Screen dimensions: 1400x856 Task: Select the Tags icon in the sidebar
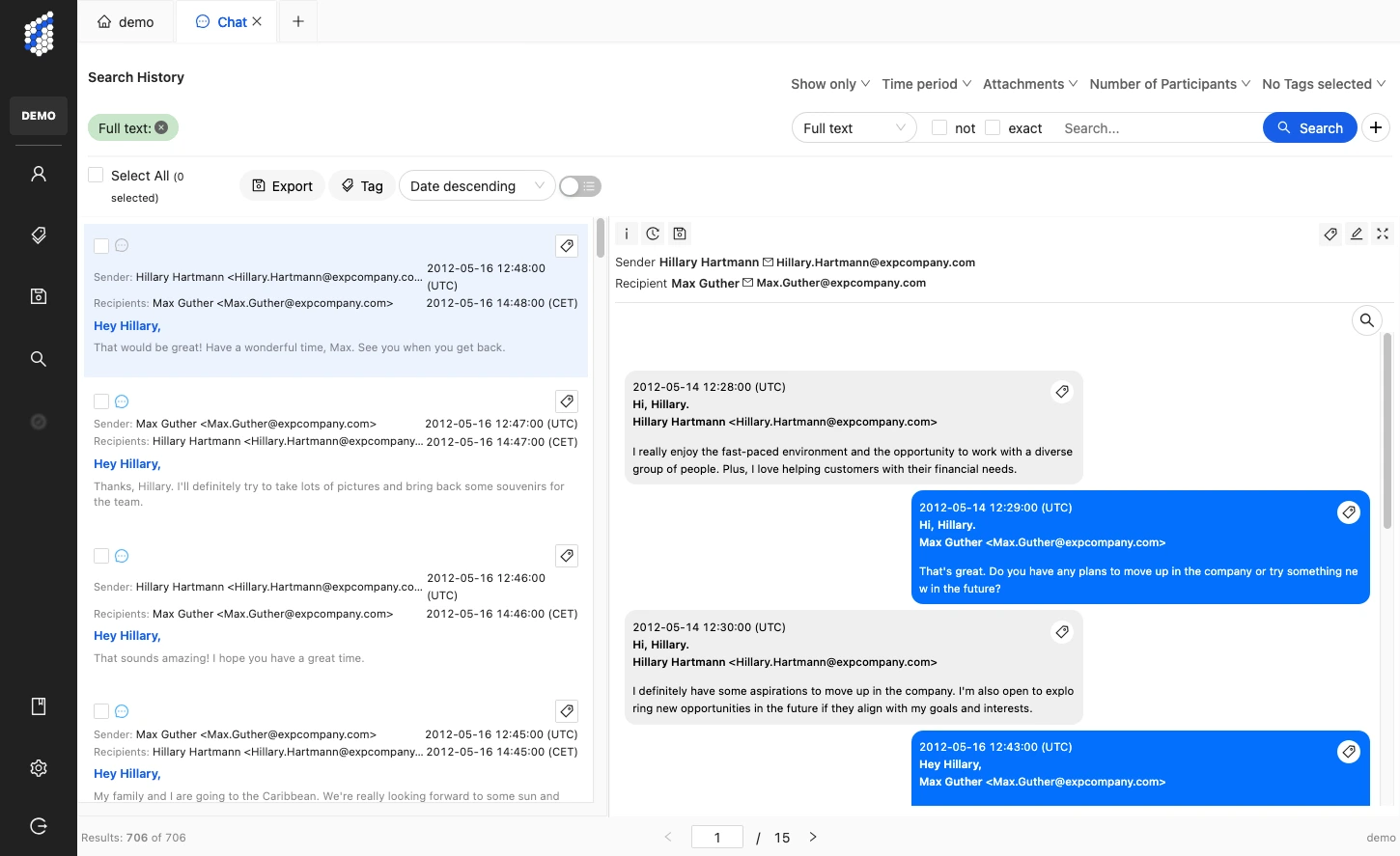pos(38,235)
